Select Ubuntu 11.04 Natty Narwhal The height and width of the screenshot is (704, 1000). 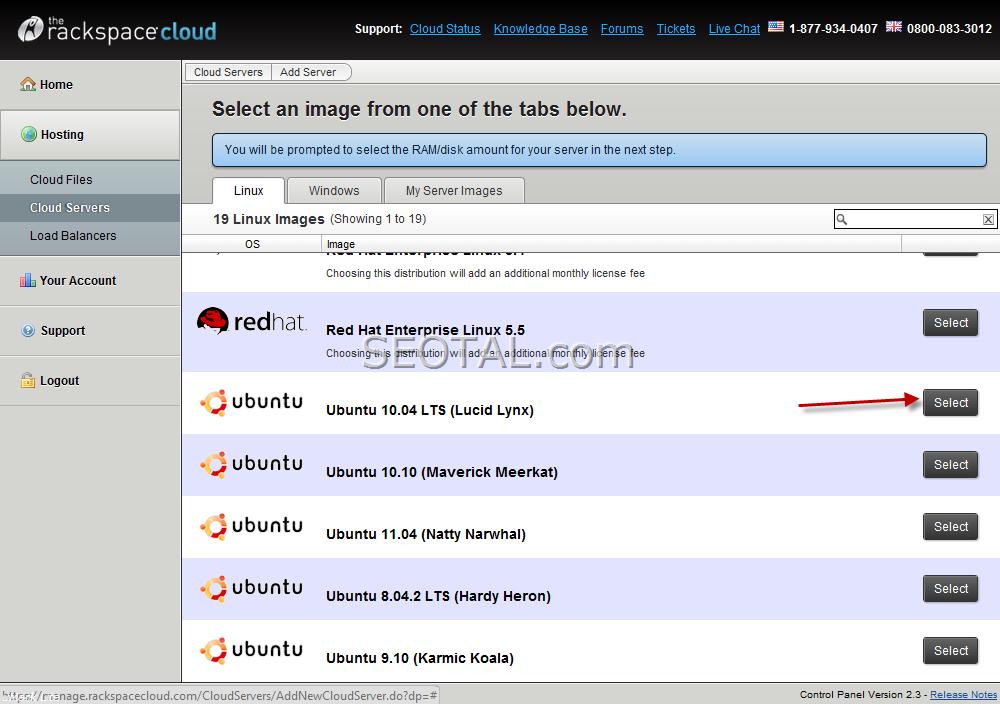pos(950,527)
